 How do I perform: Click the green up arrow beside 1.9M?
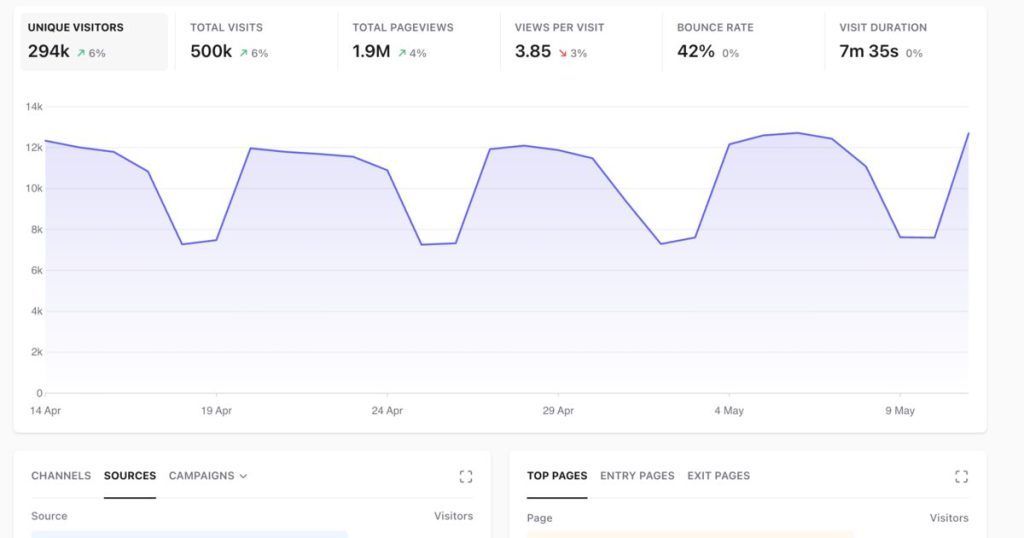402,53
